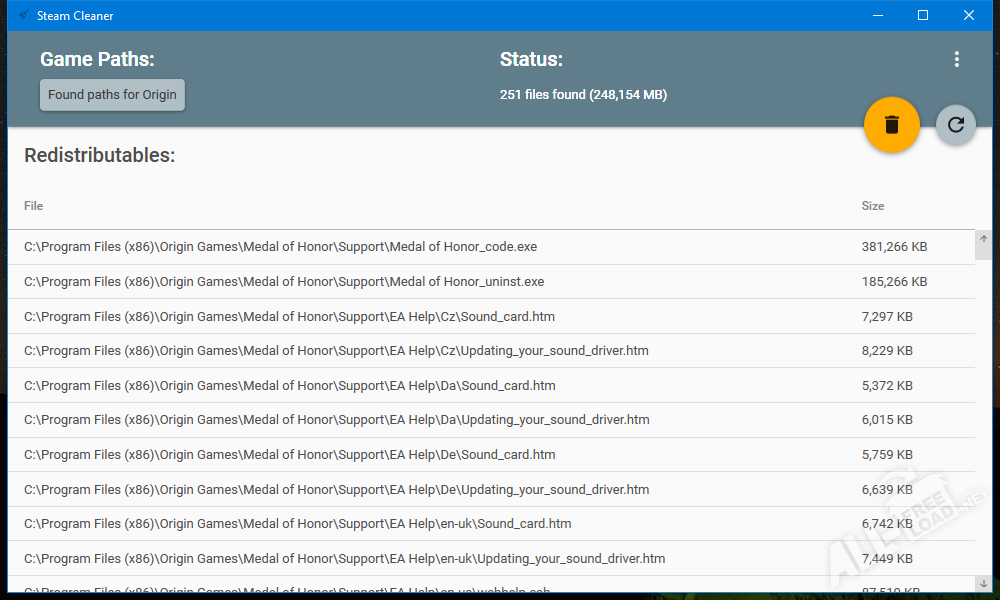This screenshot has height=600, width=1000.
Task: Sort by the File column header
Action: coord(34,206)
